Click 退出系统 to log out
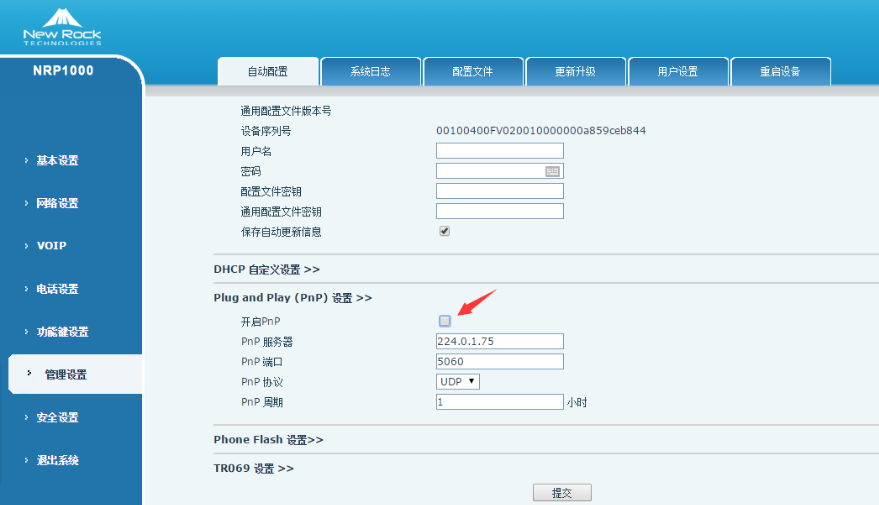Image resolution: width=879 pixels, height=505 pixels. [x=57, y=460]
